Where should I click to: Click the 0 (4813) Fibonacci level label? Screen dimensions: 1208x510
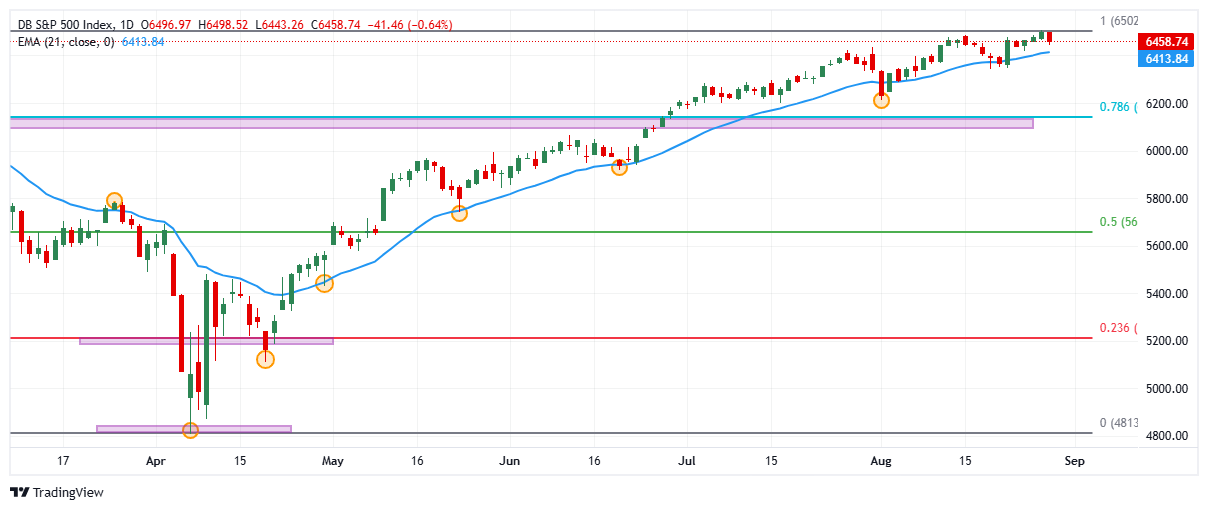click(x=1117, y=423)
